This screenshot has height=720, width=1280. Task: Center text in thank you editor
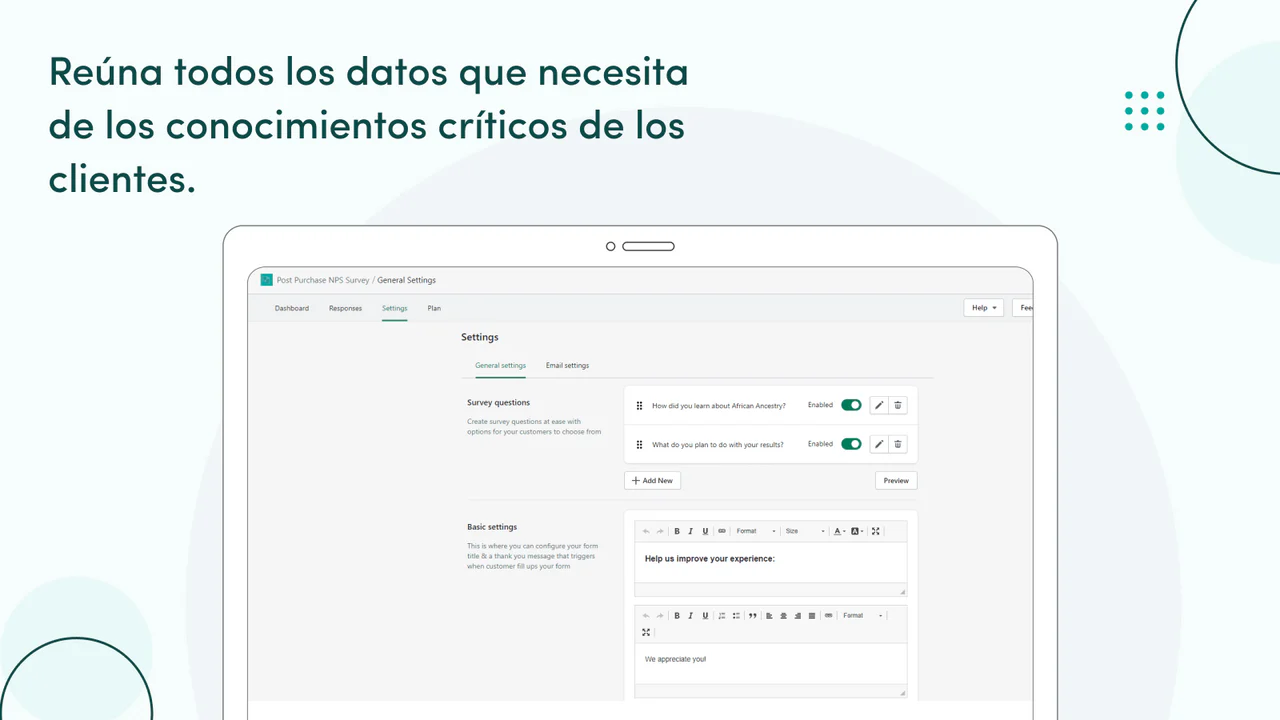(783, 615)
